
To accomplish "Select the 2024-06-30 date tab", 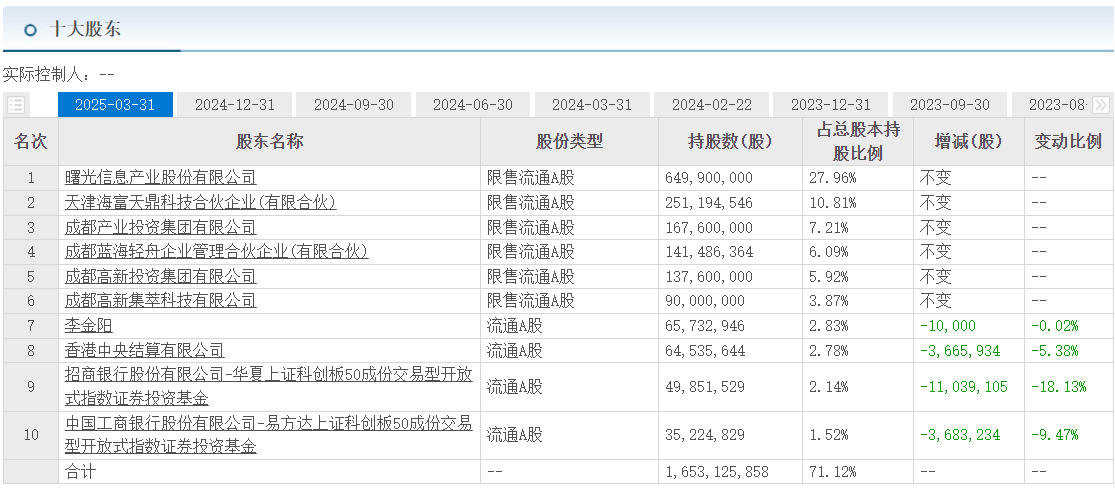I will pos(472,105).
